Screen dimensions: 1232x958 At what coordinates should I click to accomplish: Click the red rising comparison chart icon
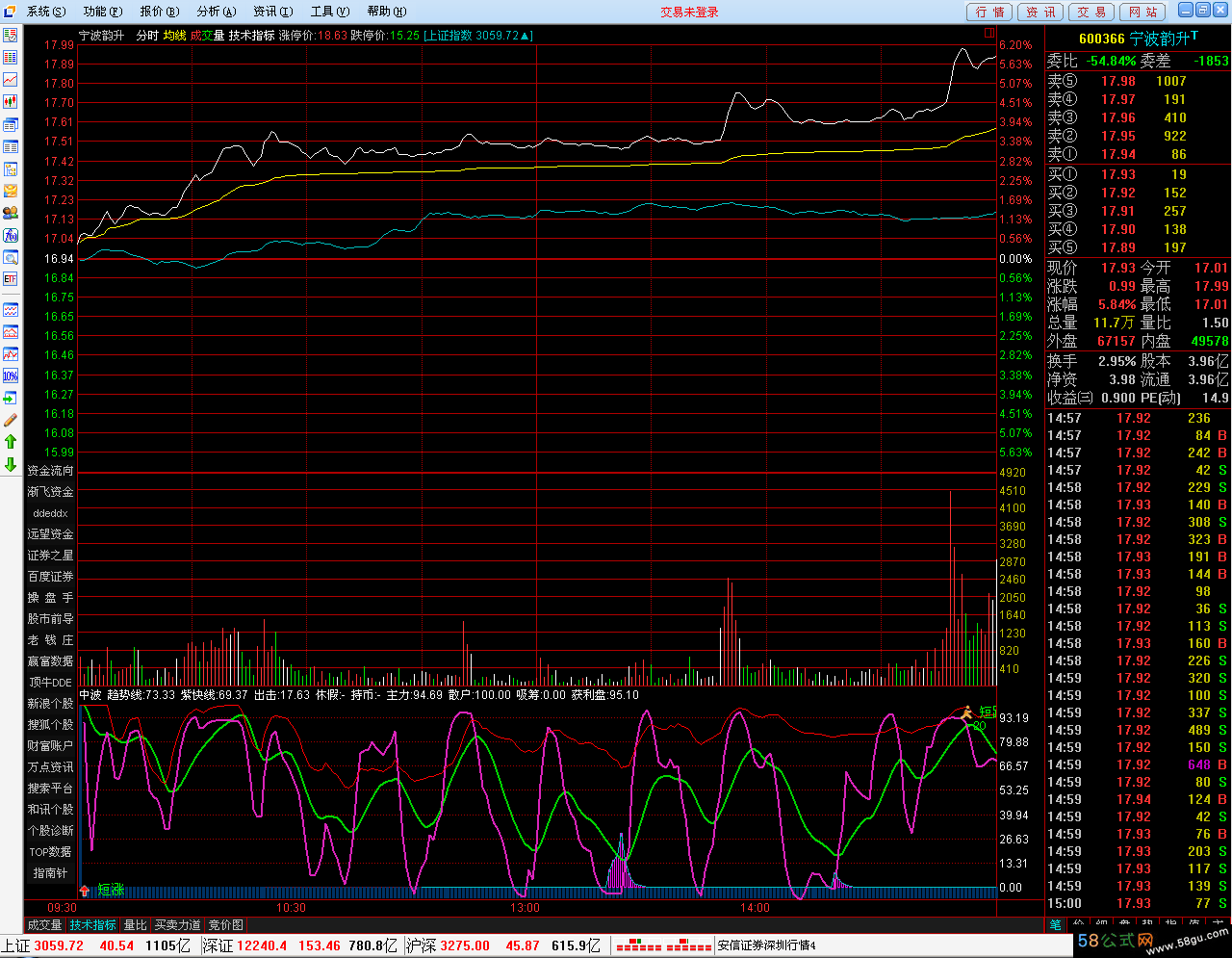pos(11,353)
